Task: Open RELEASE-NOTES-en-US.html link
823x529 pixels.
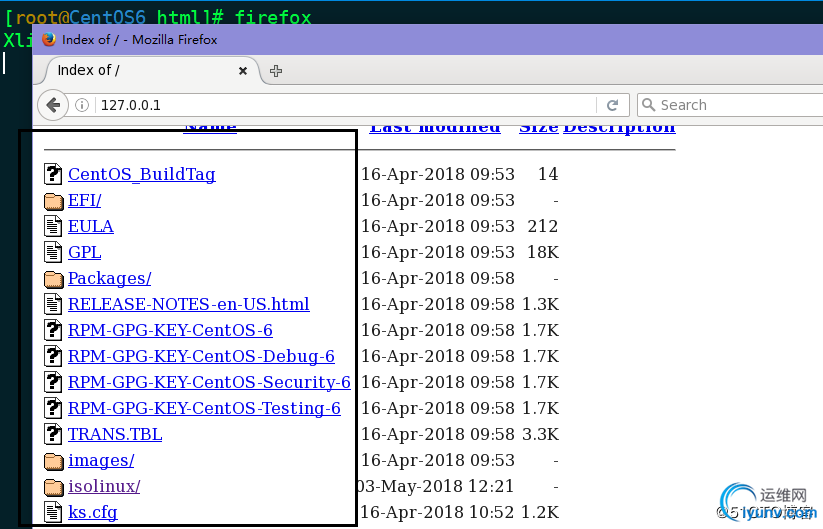Action: click(189, 304)
